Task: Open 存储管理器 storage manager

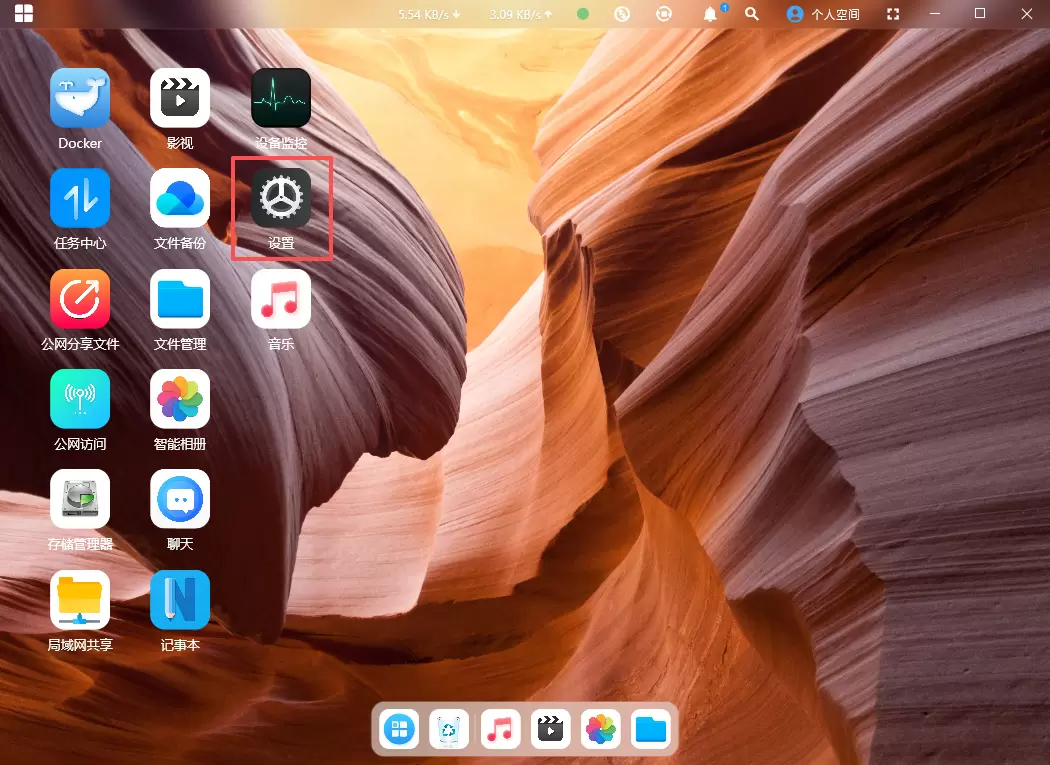Action: point(80,499)
